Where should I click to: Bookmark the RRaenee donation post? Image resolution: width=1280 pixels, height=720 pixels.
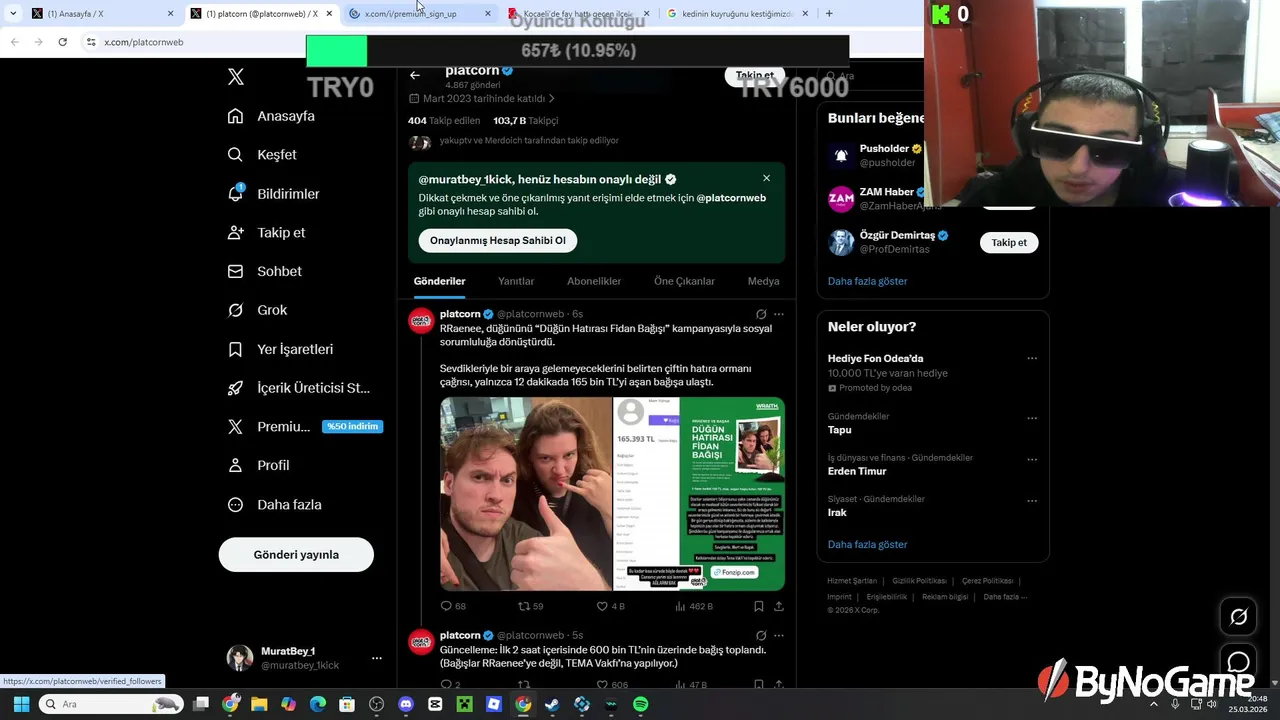(759, 606)
